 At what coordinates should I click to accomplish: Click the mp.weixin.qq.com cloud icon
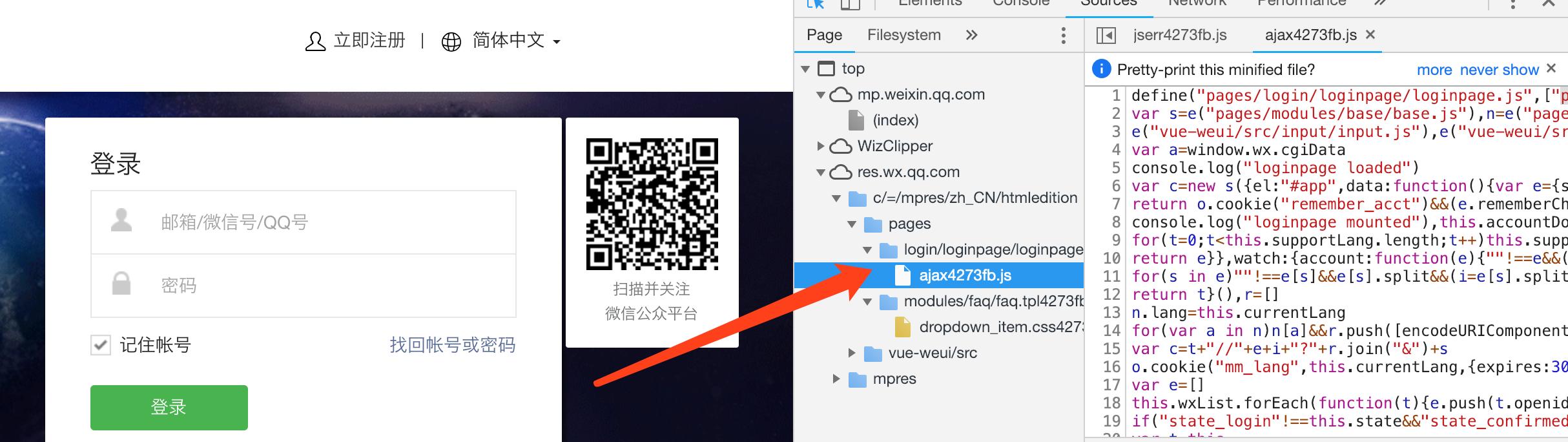[x=840, y=95]
